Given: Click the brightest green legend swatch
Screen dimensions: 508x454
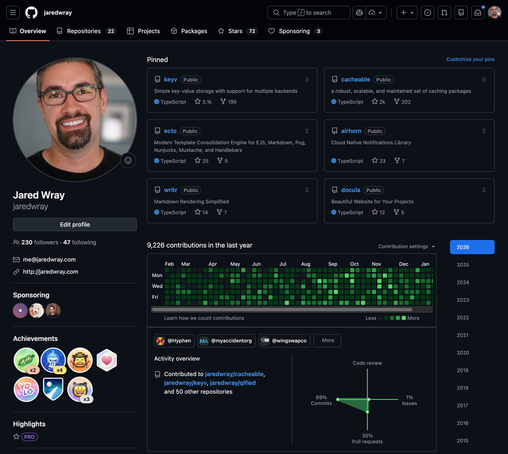Looking at the screenshot, I should [404, 318].
